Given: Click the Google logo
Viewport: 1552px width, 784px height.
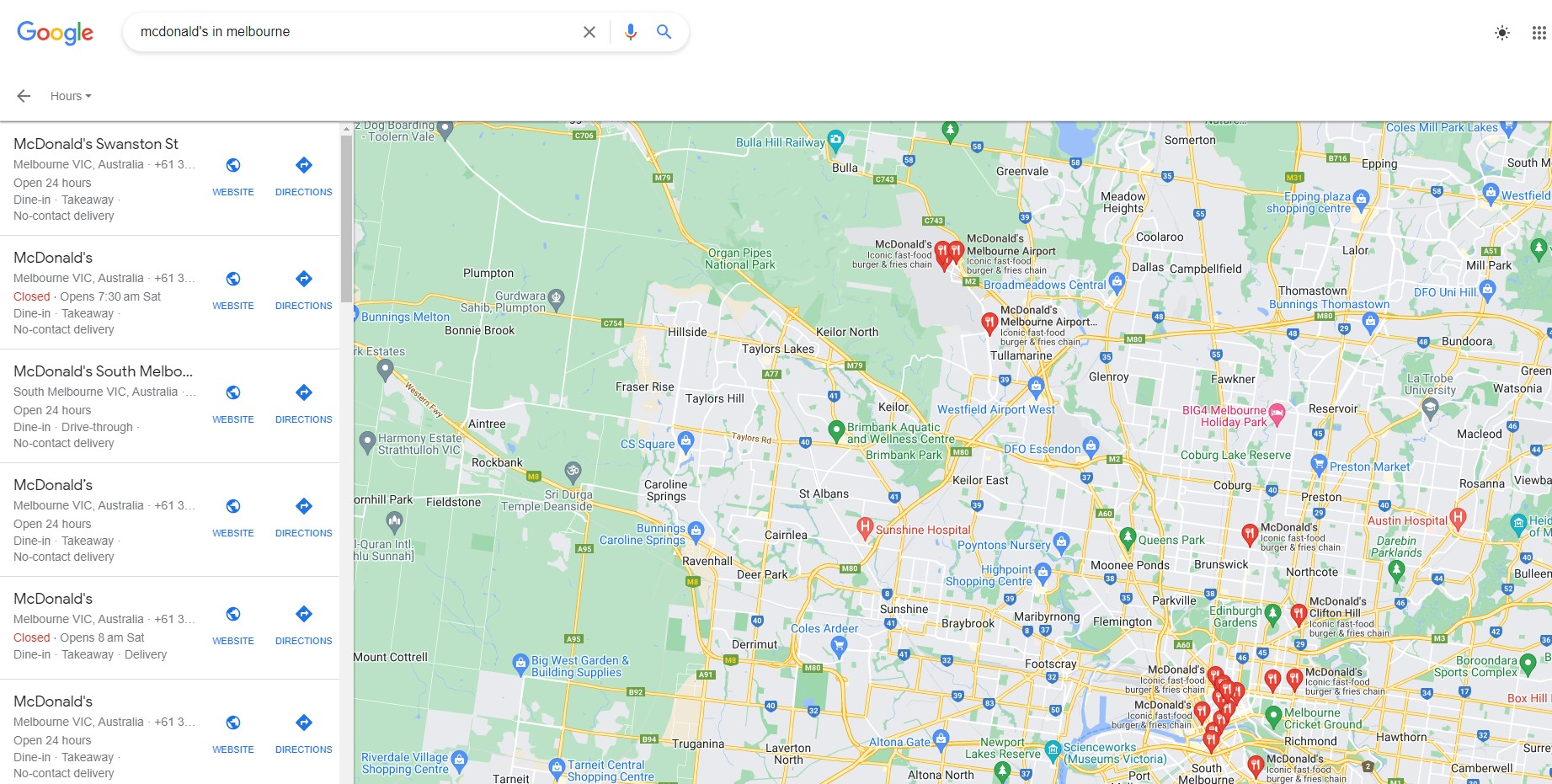Looking at the screenshot, I should click(x=55, y=33).
